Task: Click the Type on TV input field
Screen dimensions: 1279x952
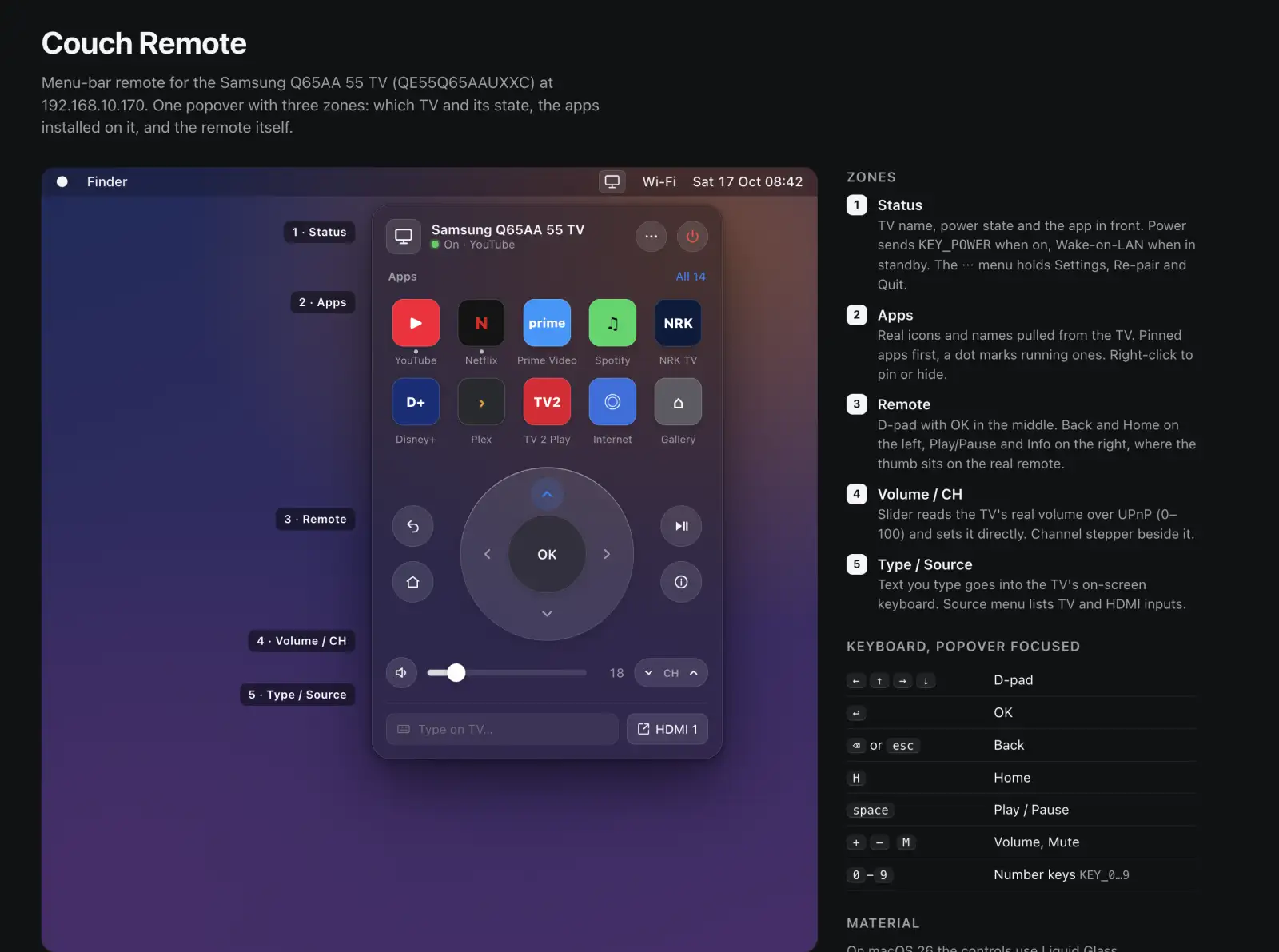Action: [x=502, y=729]
